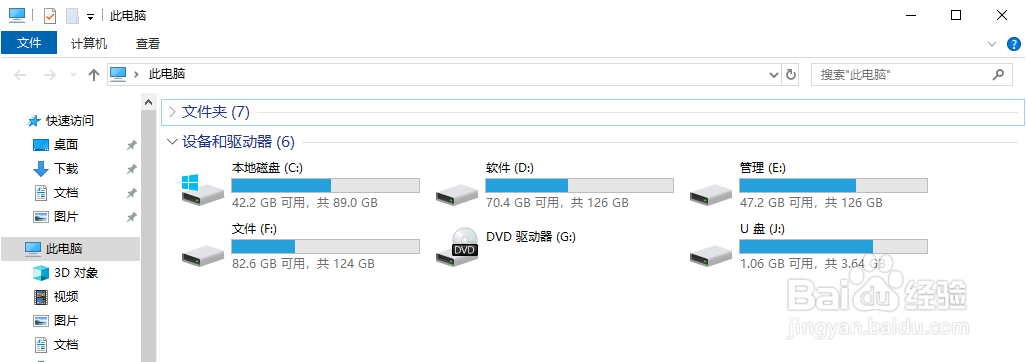Open the address bar history dropdown

[775, 75]
